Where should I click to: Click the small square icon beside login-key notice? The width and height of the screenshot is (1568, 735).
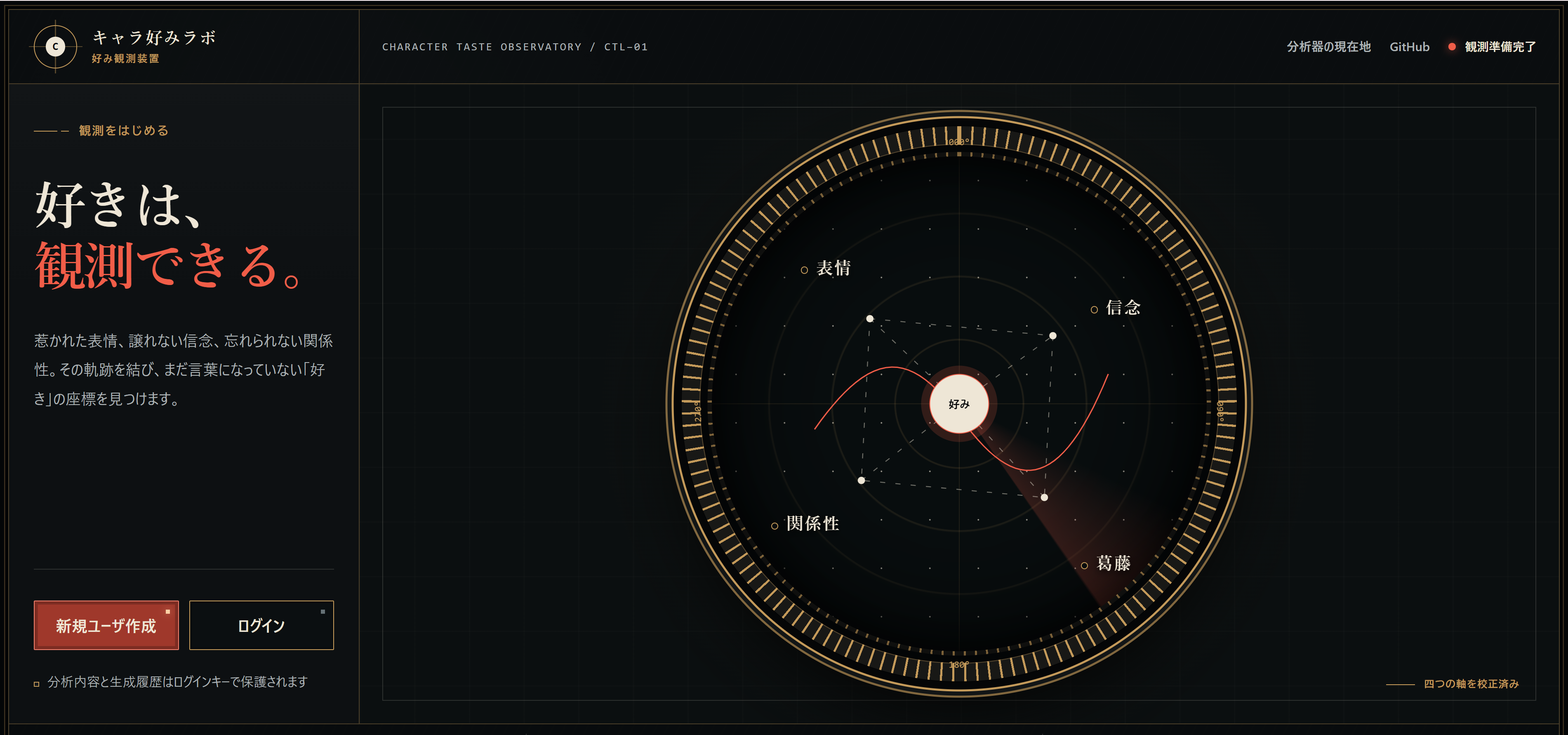37,684
